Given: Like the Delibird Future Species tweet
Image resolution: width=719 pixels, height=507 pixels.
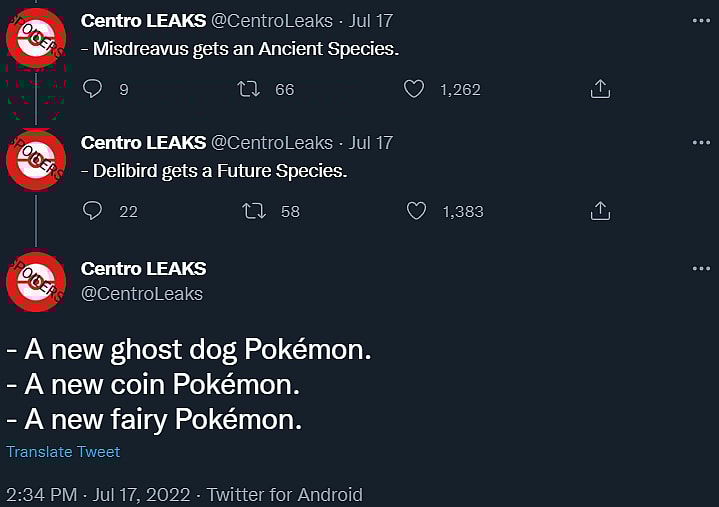Looking at the screenshot, I should click(x=416, y=211).
